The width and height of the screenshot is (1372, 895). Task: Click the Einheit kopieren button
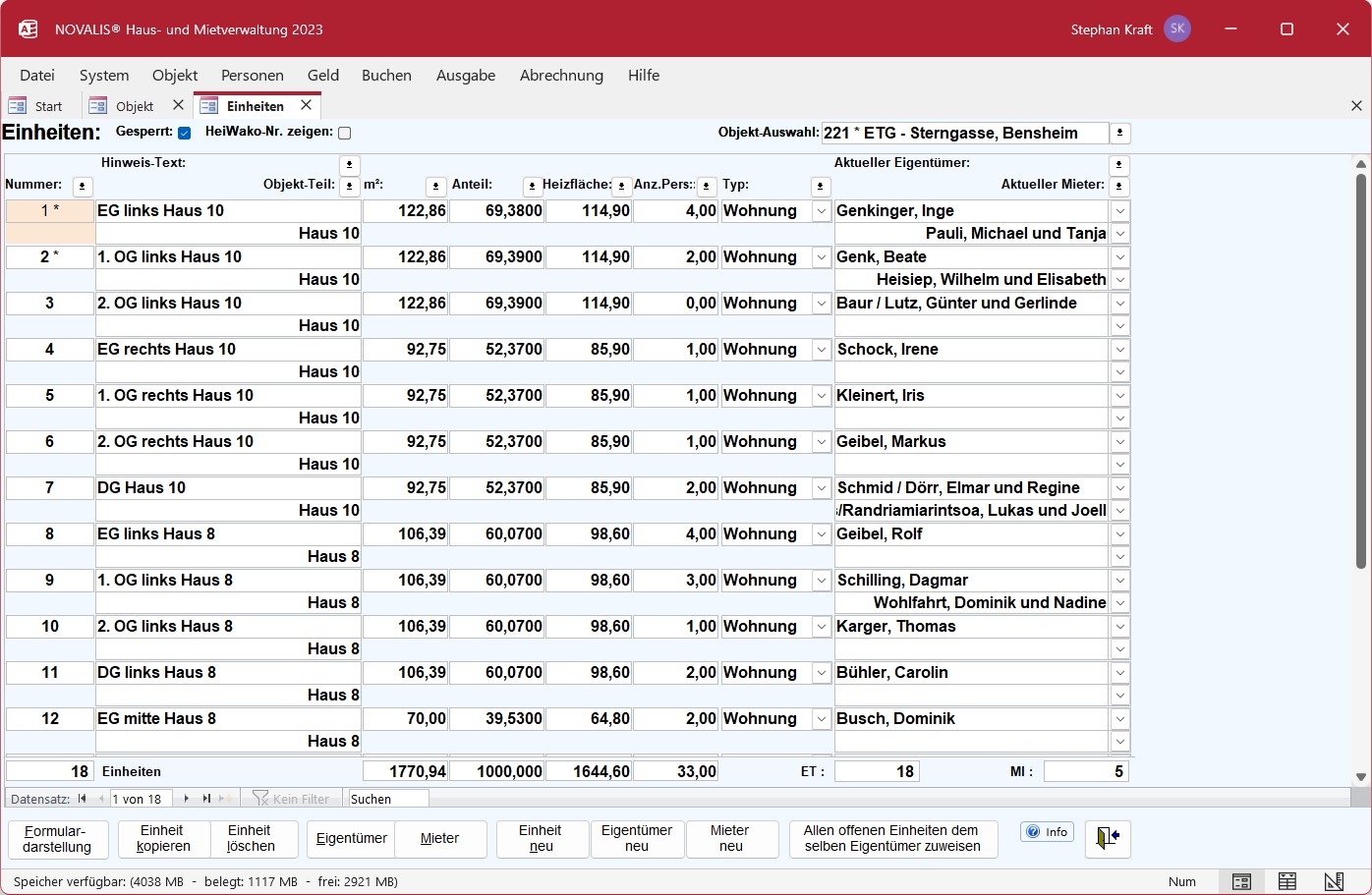coord(162,838)
